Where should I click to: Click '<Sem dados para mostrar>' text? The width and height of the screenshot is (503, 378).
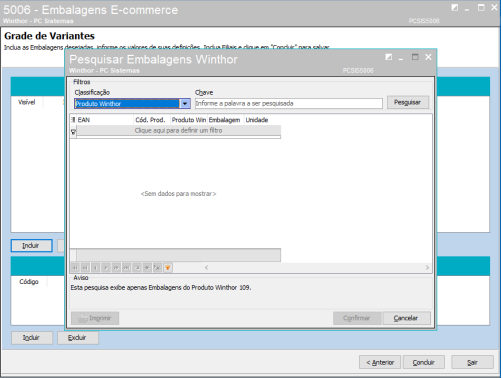(179, 194)
